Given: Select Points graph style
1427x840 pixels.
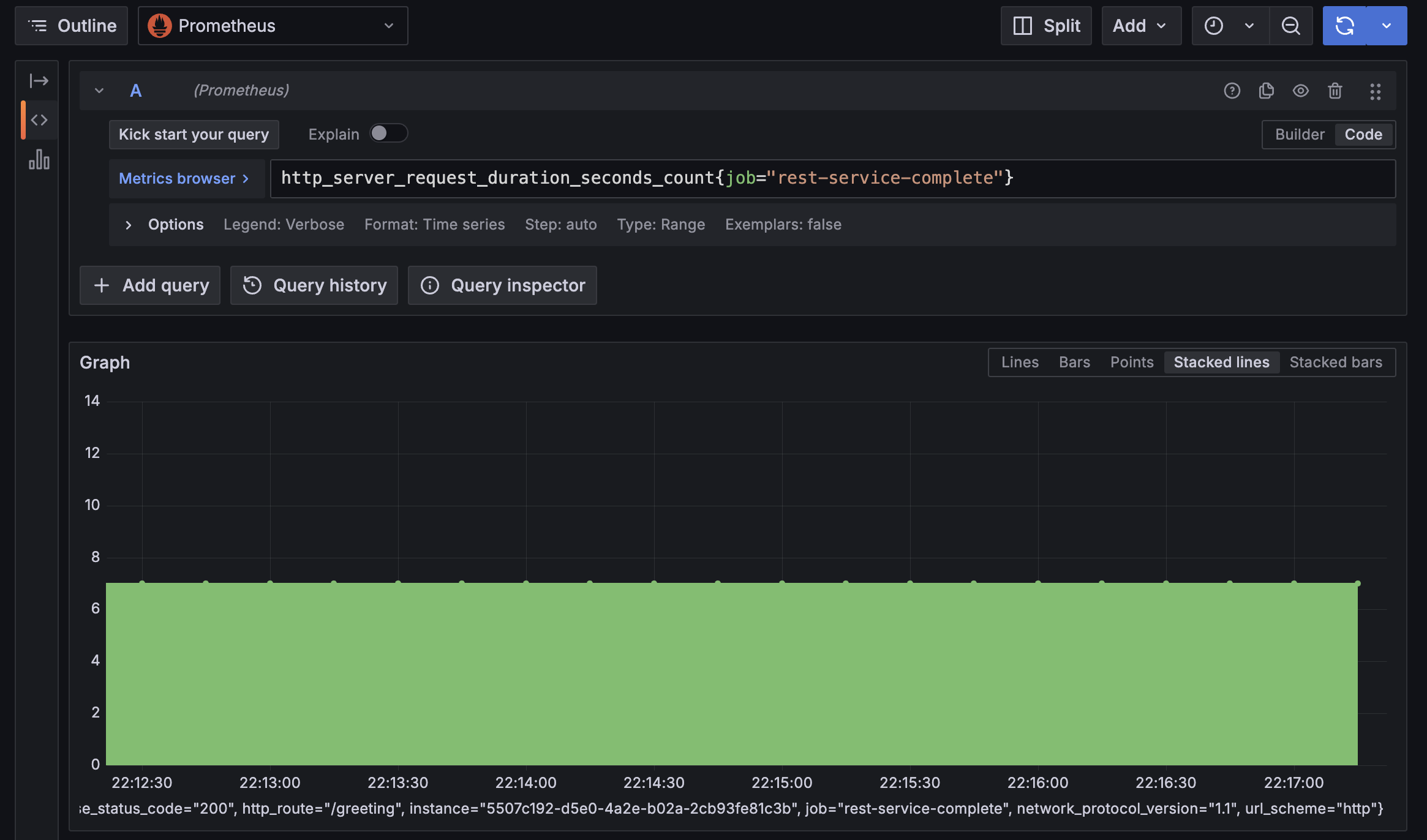Looking at the screenshot, I should (x=1132, y=362).
